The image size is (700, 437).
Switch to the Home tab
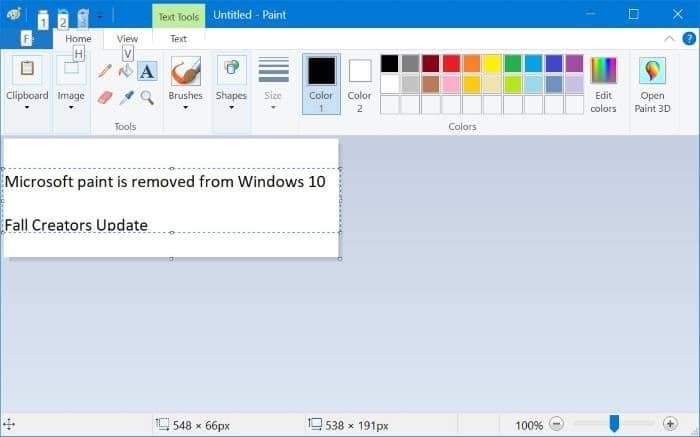click(78, 39)
